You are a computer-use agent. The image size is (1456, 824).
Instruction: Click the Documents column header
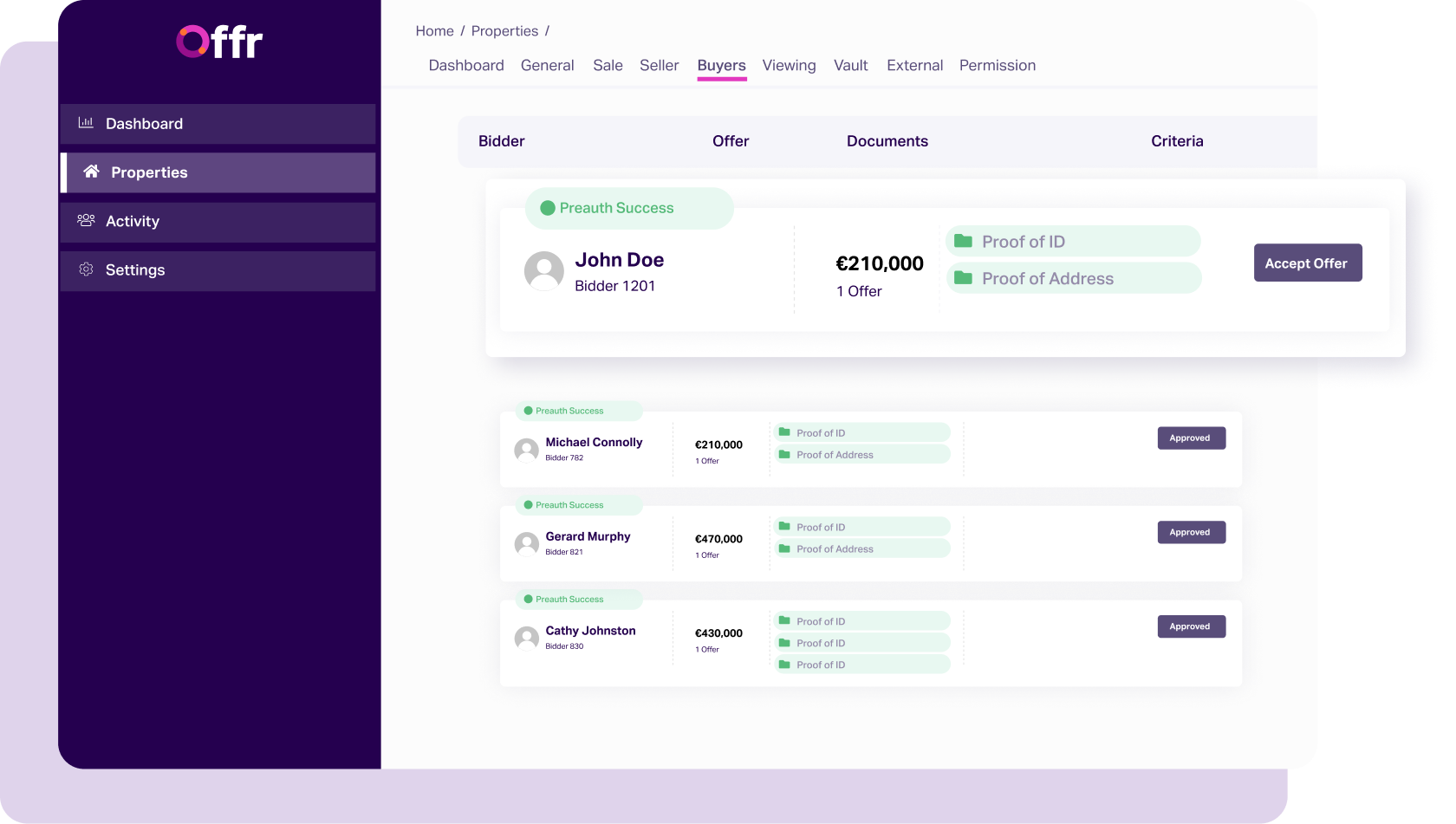887,140
